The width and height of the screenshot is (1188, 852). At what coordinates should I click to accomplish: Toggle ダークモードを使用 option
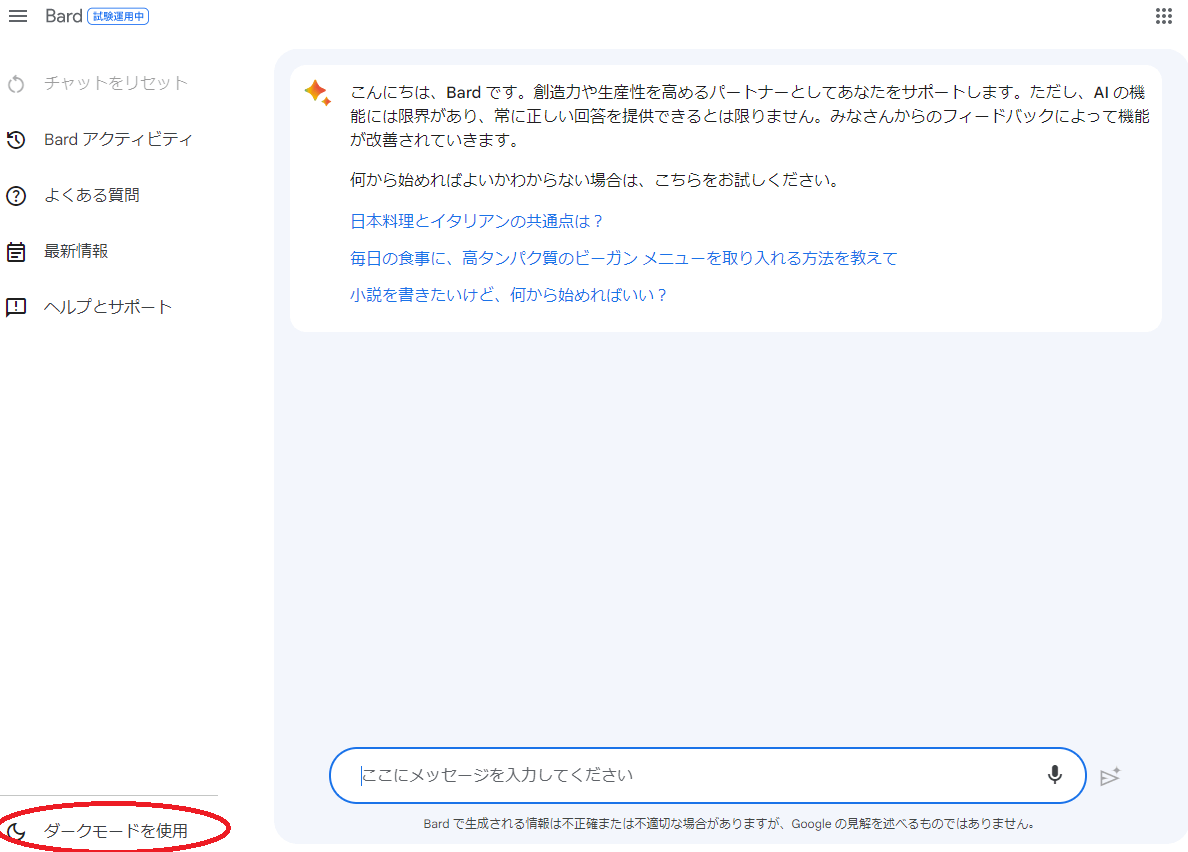[x=116, y=831]
